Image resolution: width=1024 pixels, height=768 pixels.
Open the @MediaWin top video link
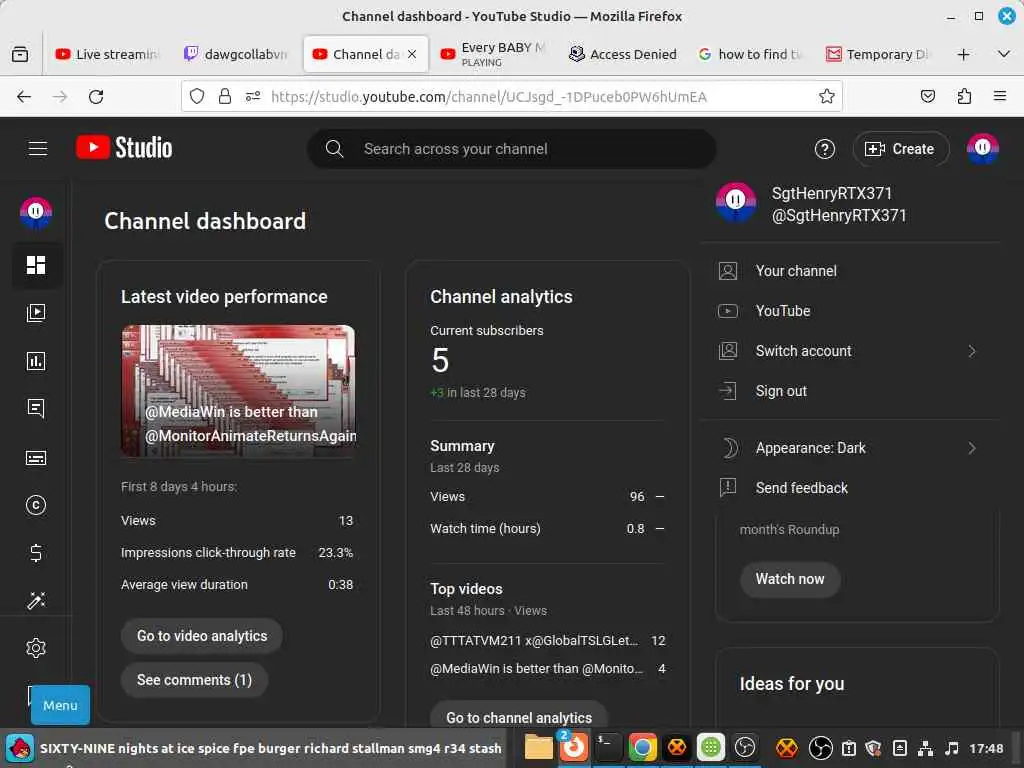[536, 669]
